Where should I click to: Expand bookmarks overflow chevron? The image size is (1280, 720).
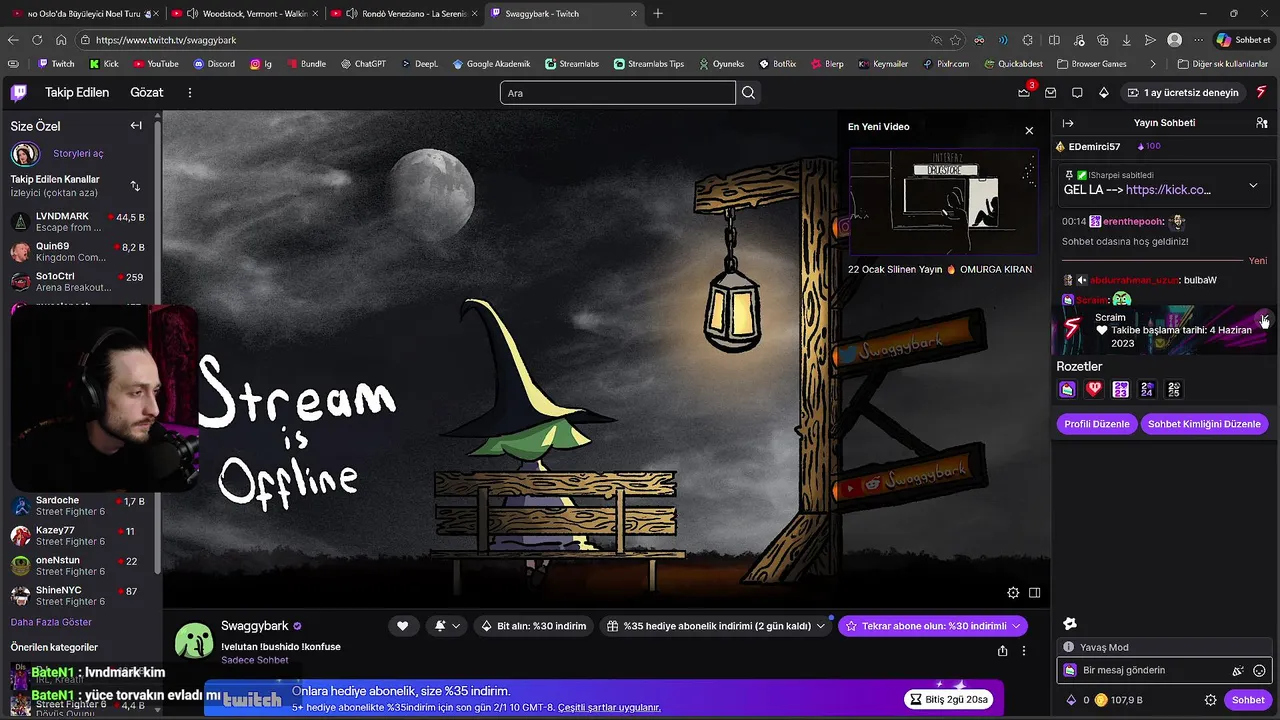(1153, 63)
